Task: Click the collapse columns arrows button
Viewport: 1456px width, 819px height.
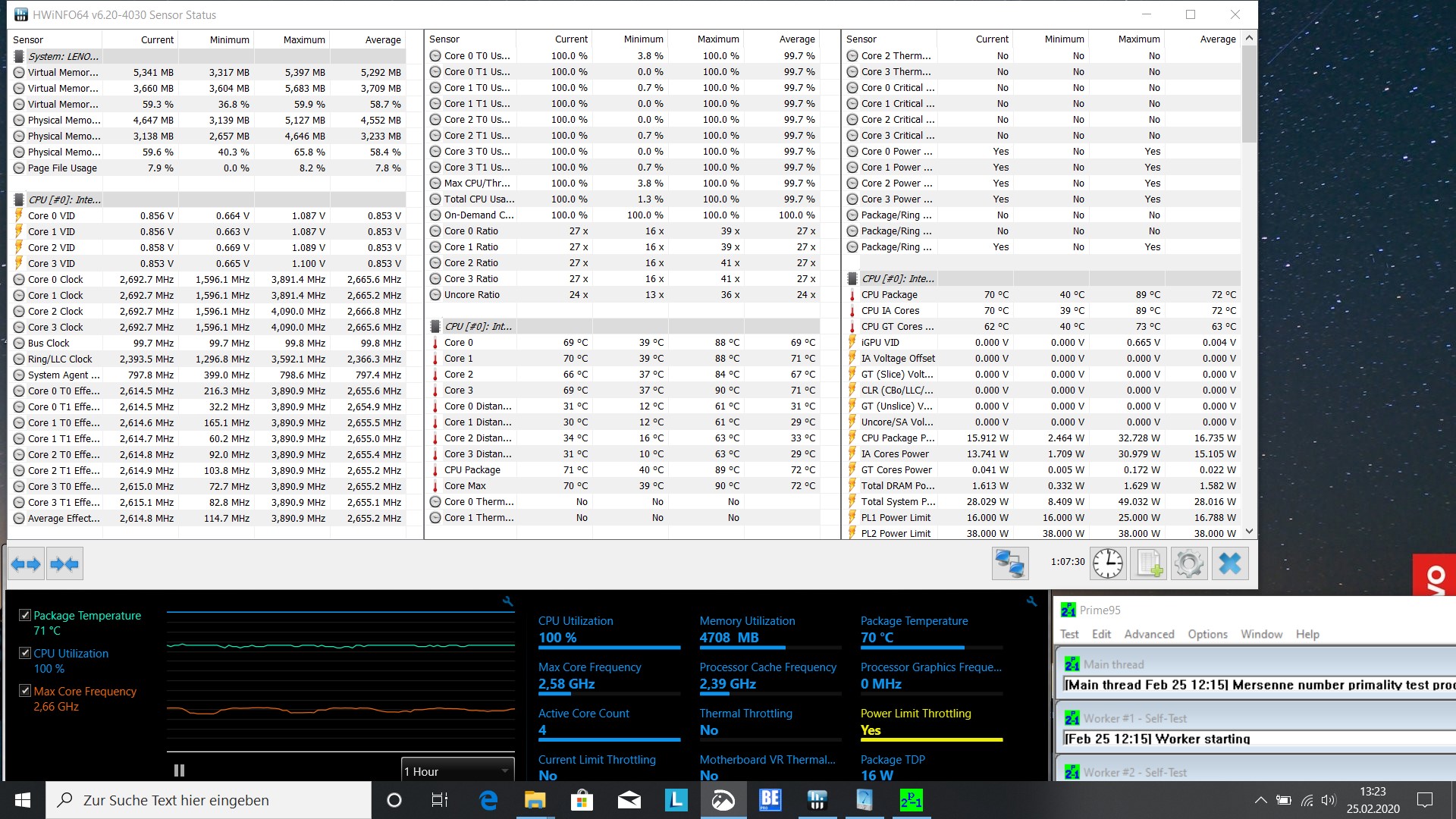Action: click(x=64, y=563)
